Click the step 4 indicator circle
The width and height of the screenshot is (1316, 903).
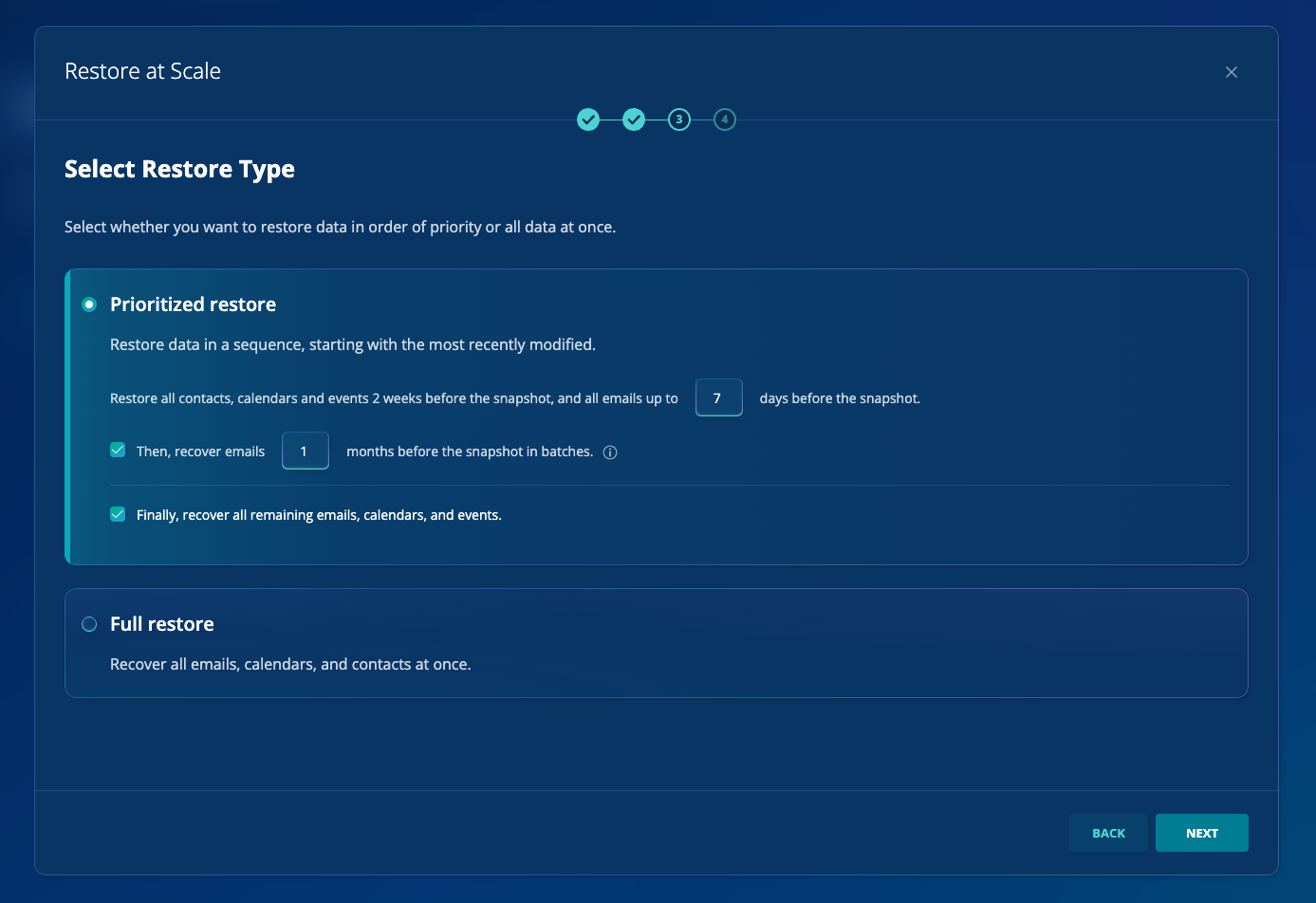(x=725, y=120)
